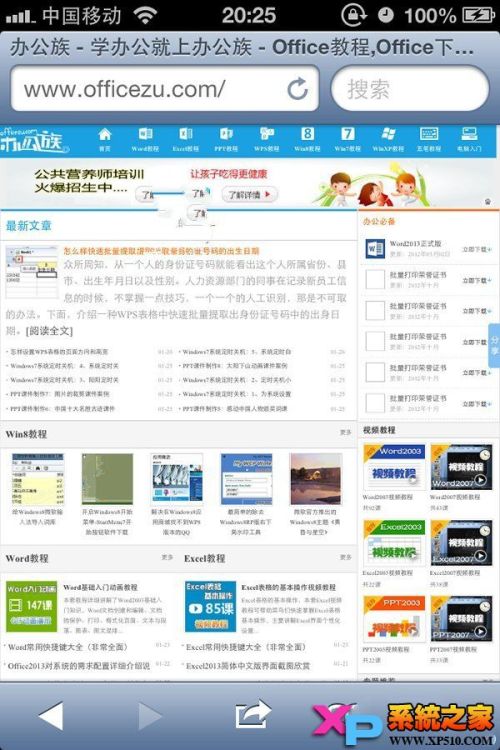
Task: Click the 阅读全文 link
Action: [x=49, y=331]
